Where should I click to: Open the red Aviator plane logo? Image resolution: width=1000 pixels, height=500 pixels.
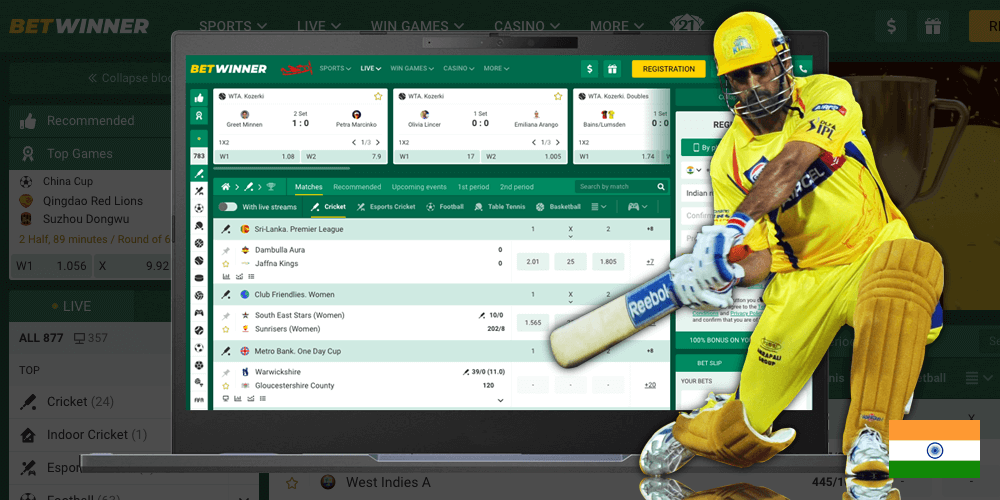[297, 68]
